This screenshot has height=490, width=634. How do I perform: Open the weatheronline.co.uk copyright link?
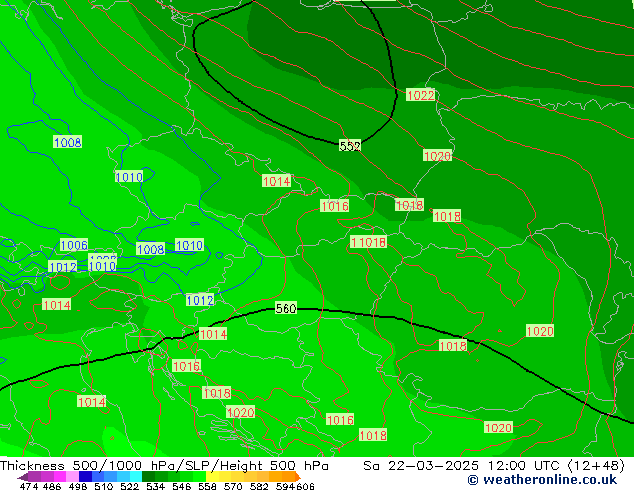click(x=542, y=480)
